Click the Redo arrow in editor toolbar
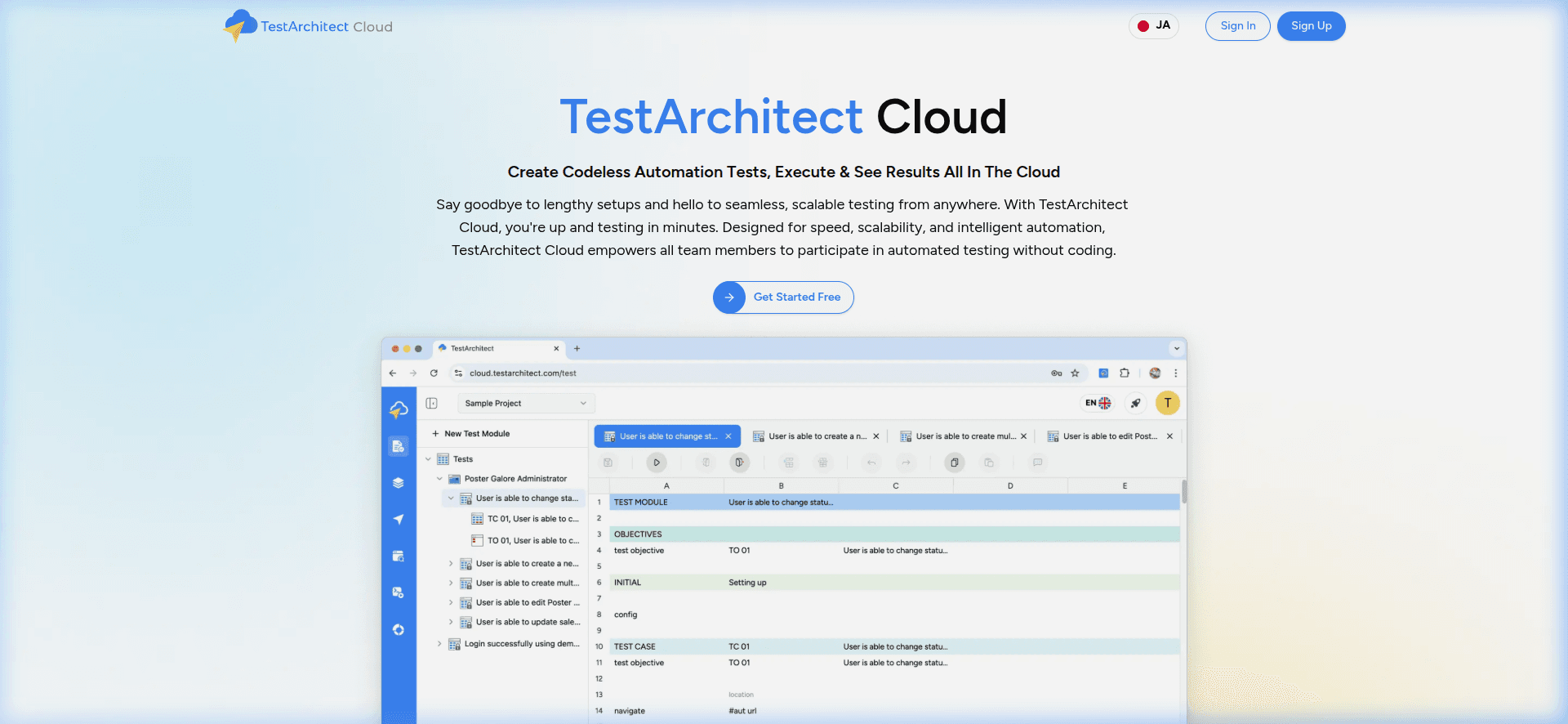Screen dimensions: 1568x724 coord(906,463)
